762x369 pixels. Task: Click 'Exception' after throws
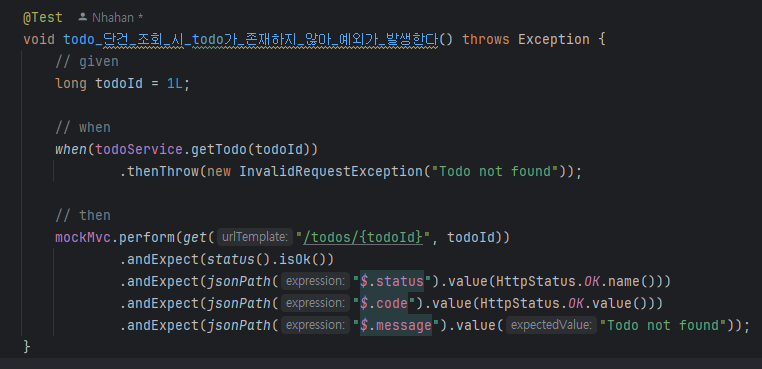[554, 39]
